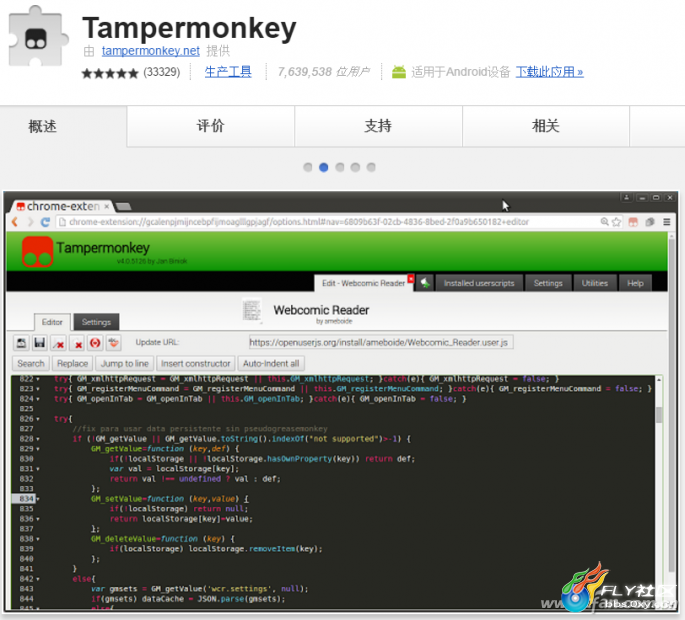
Task: Click the Tampermonkey puzzle-piece extension icon
Action: click(38, 37)
